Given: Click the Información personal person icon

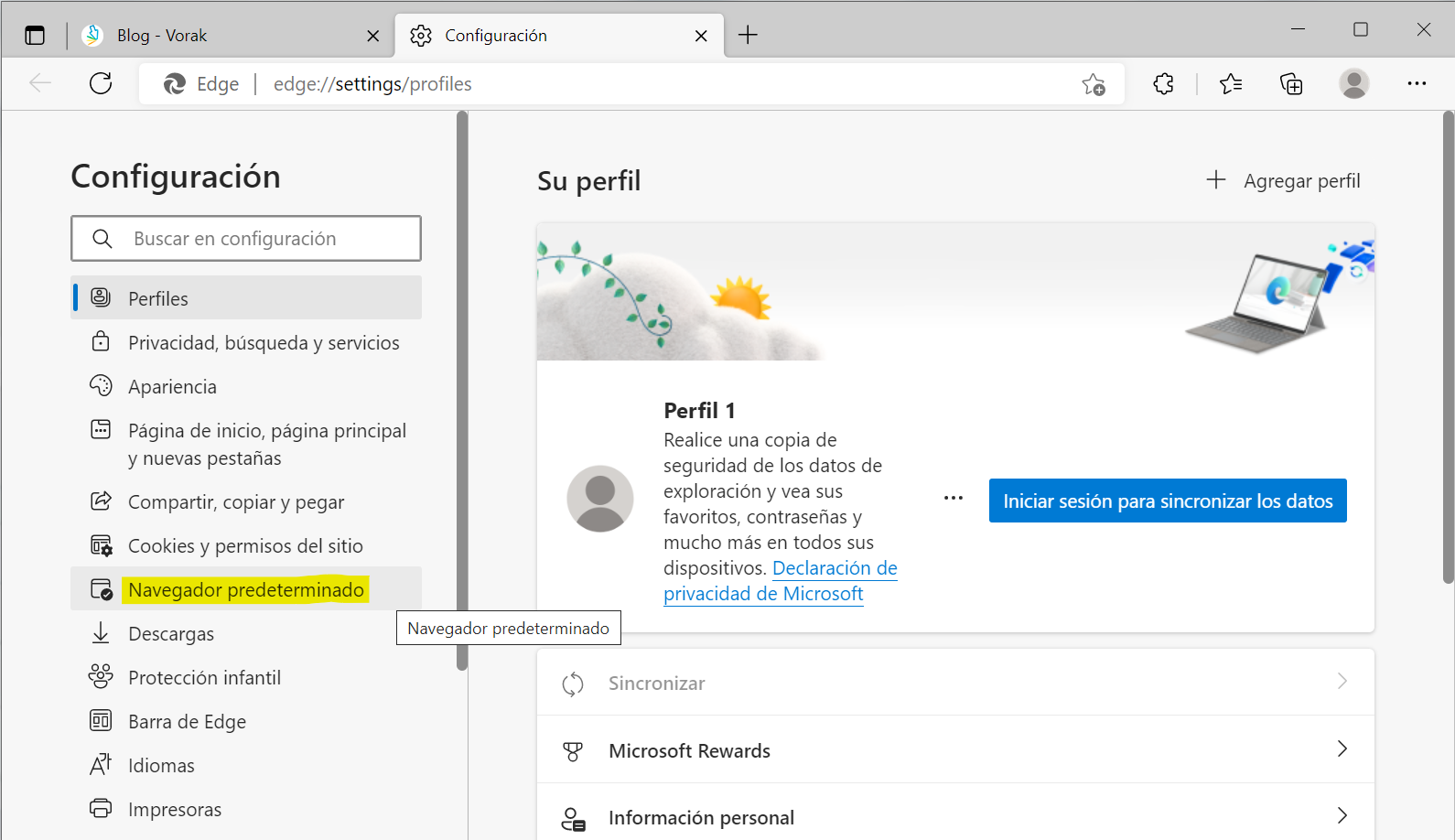Looking at the screenshot, I should [574, 819].
